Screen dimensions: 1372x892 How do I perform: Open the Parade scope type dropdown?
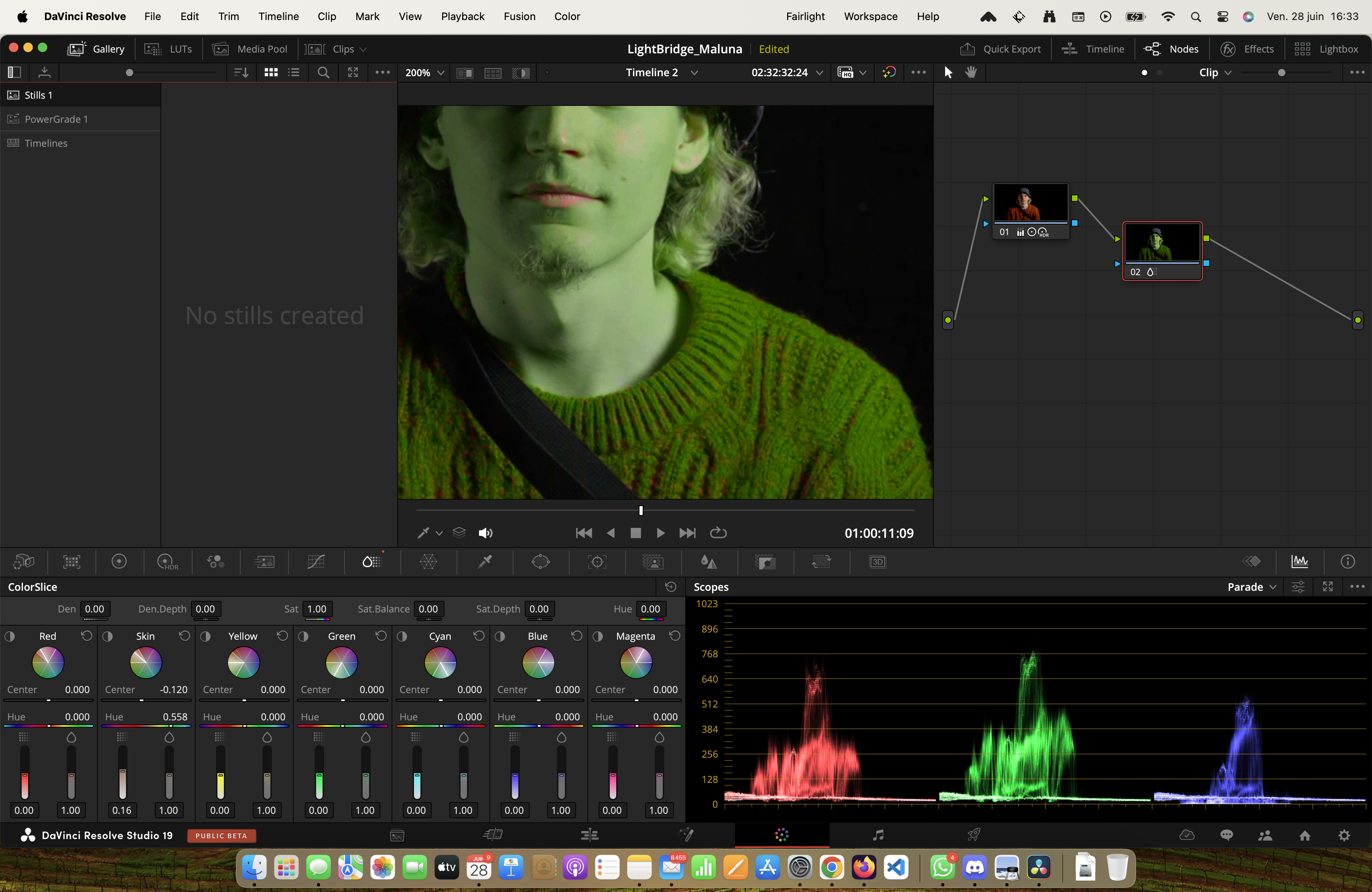pyautogui.click(x=1251, y=587)
